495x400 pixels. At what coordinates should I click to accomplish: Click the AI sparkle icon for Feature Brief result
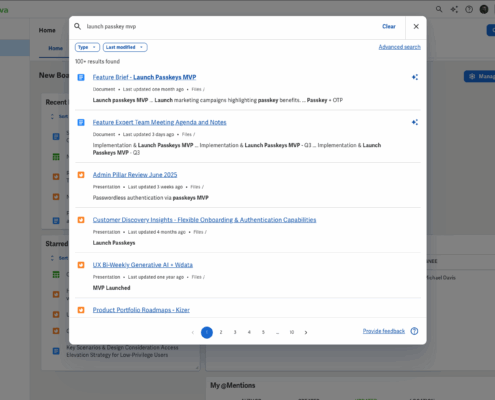click(415, 77)
